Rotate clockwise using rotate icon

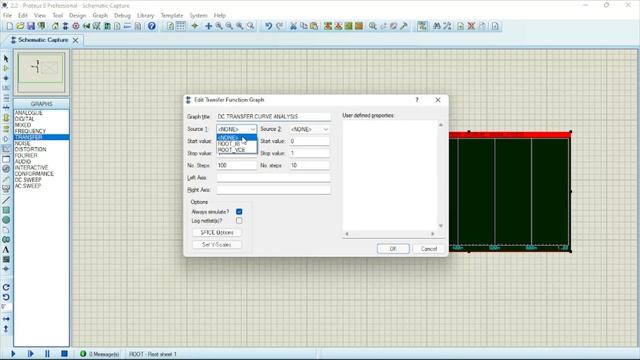6,288
